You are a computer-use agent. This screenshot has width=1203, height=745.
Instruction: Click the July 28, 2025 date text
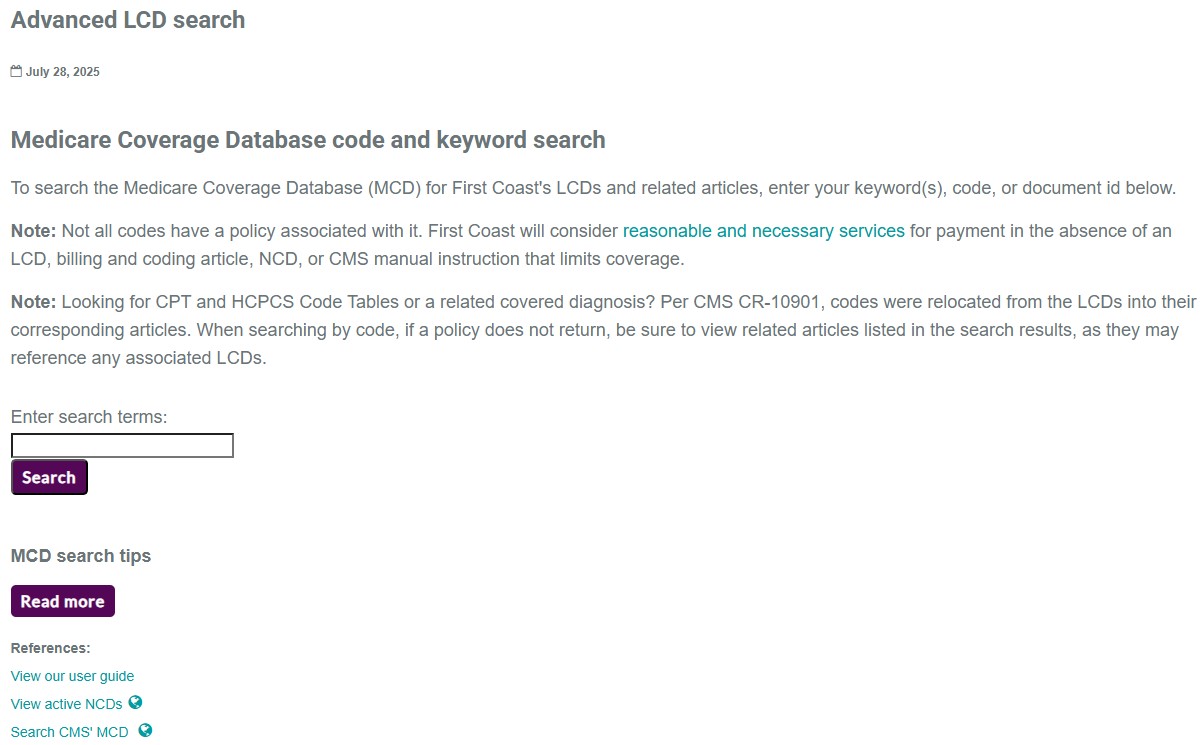click(62, 71)
